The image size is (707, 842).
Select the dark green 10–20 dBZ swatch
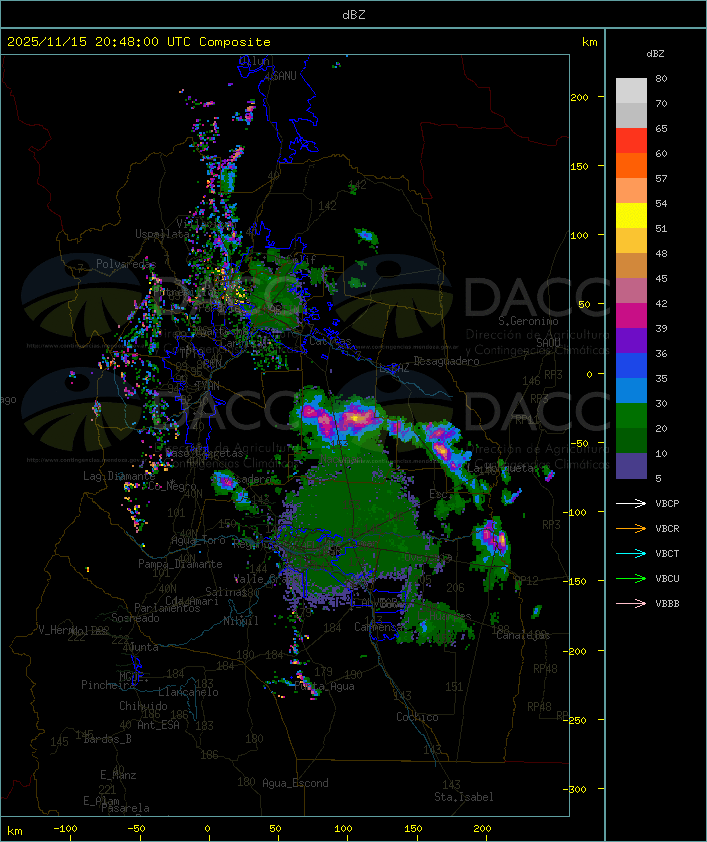point(631,440)
